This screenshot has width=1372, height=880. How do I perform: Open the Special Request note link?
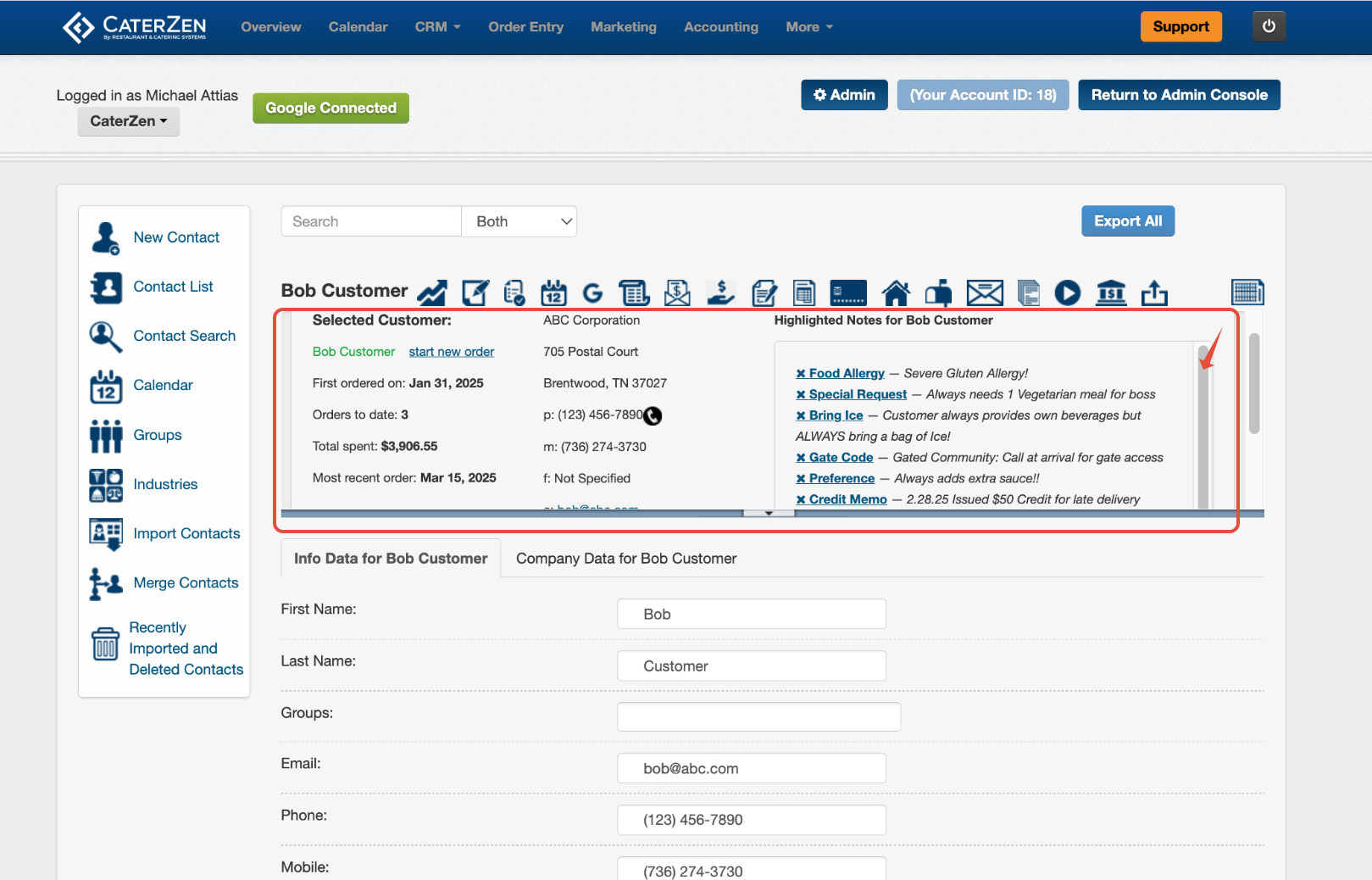click(858, 395)
